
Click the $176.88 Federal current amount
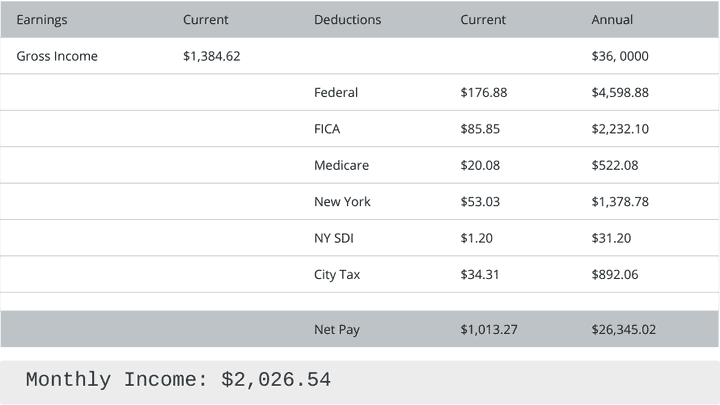coord(484,93)
